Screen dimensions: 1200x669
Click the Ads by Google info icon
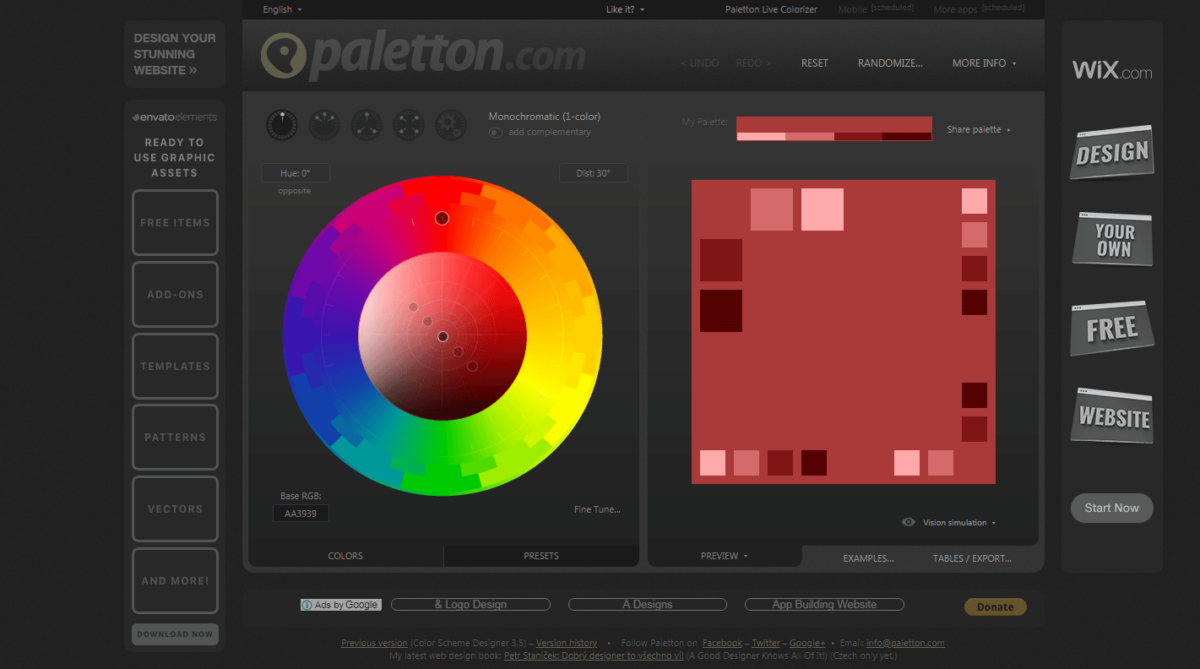[x=307, y=605]
